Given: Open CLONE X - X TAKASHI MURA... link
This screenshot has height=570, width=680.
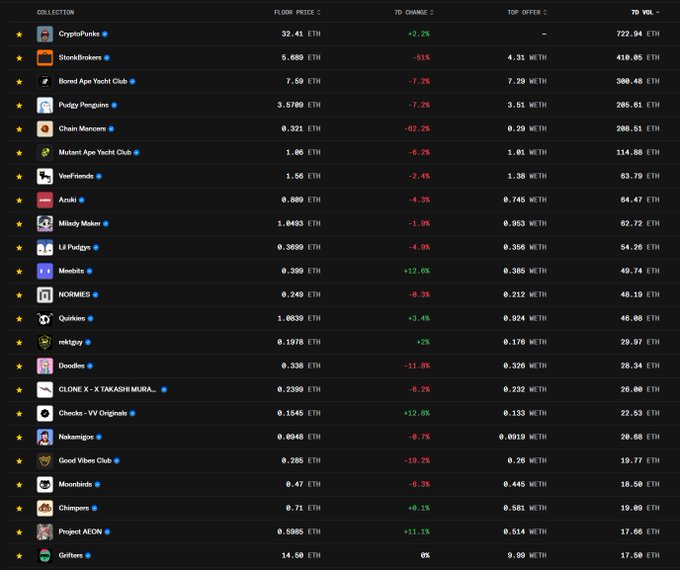Looking at the screenshot, I should pos(108,390).
